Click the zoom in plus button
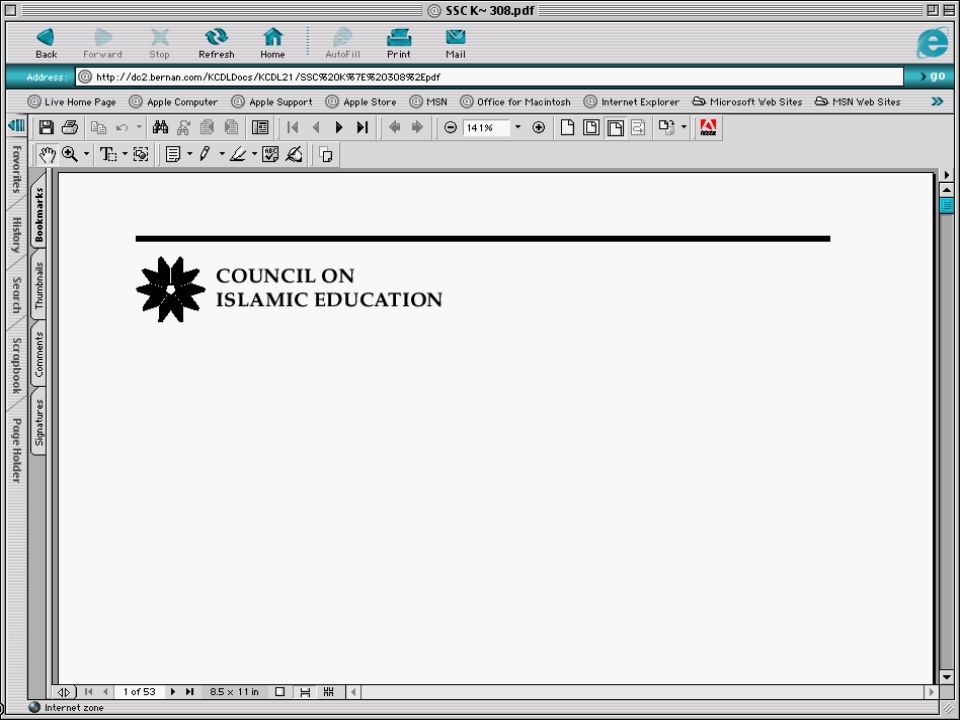The image size is (960, 720). coord(539,127)
